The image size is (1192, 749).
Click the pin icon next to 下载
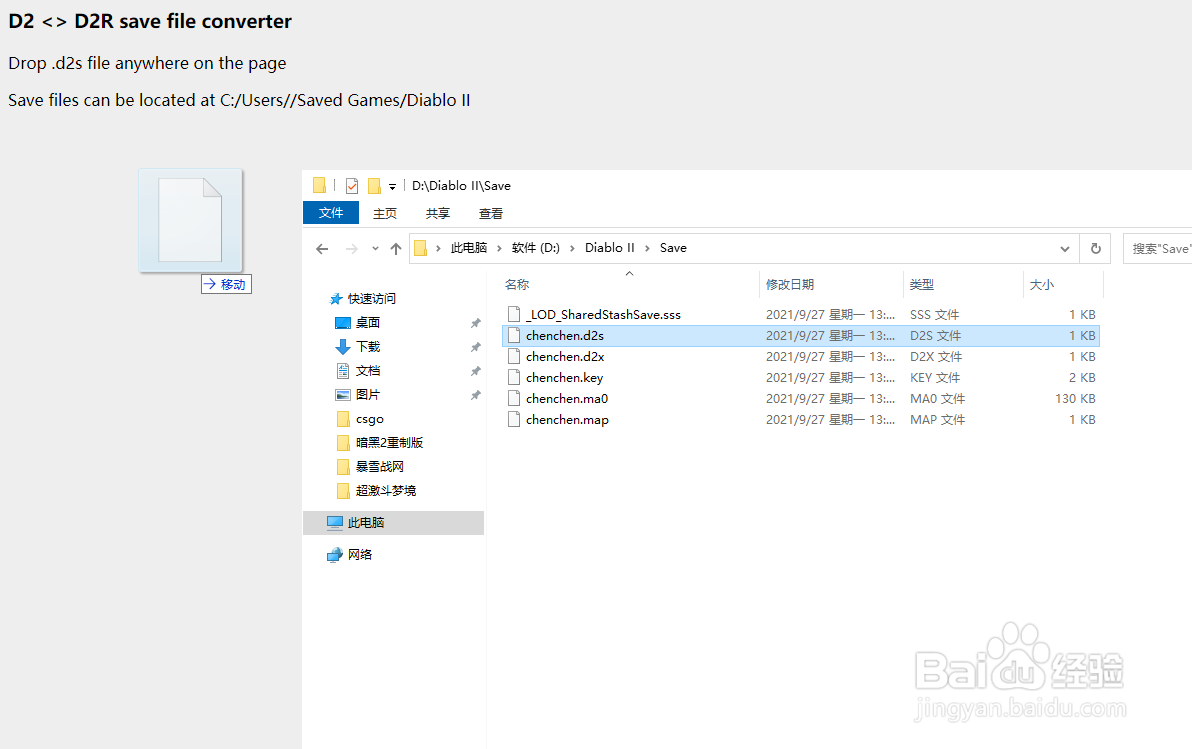pyautogui.click(x=476, y=348)
